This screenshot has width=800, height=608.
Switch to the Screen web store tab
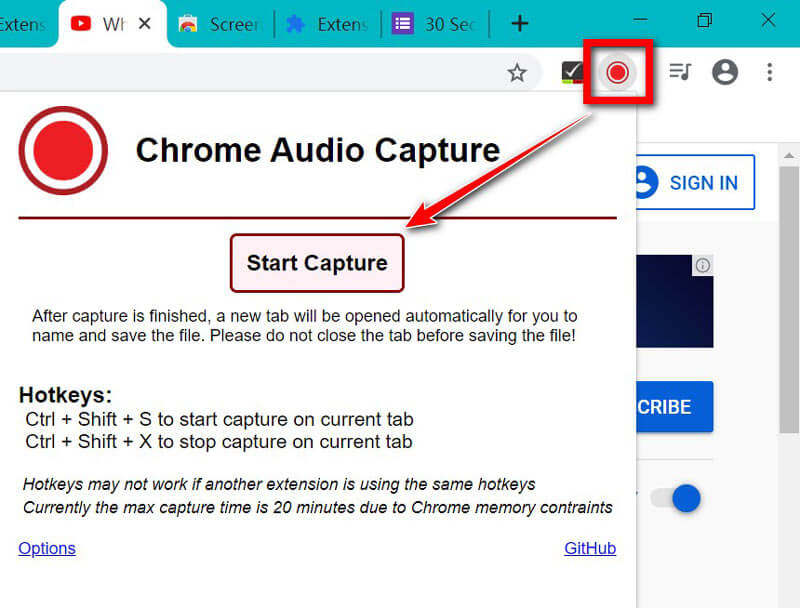point(219,24)
